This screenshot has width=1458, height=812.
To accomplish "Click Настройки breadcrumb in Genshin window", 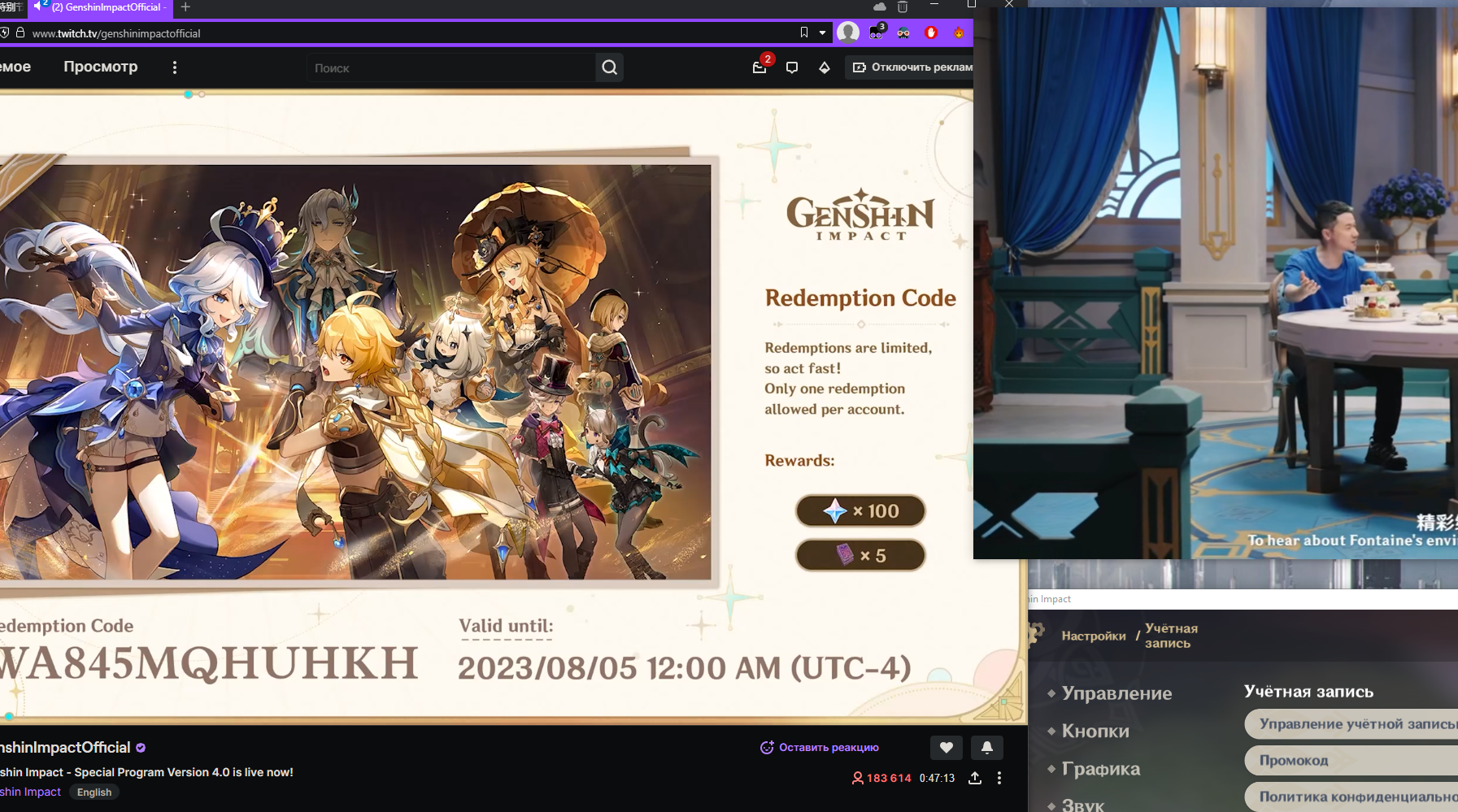I will coord(1094,636).
